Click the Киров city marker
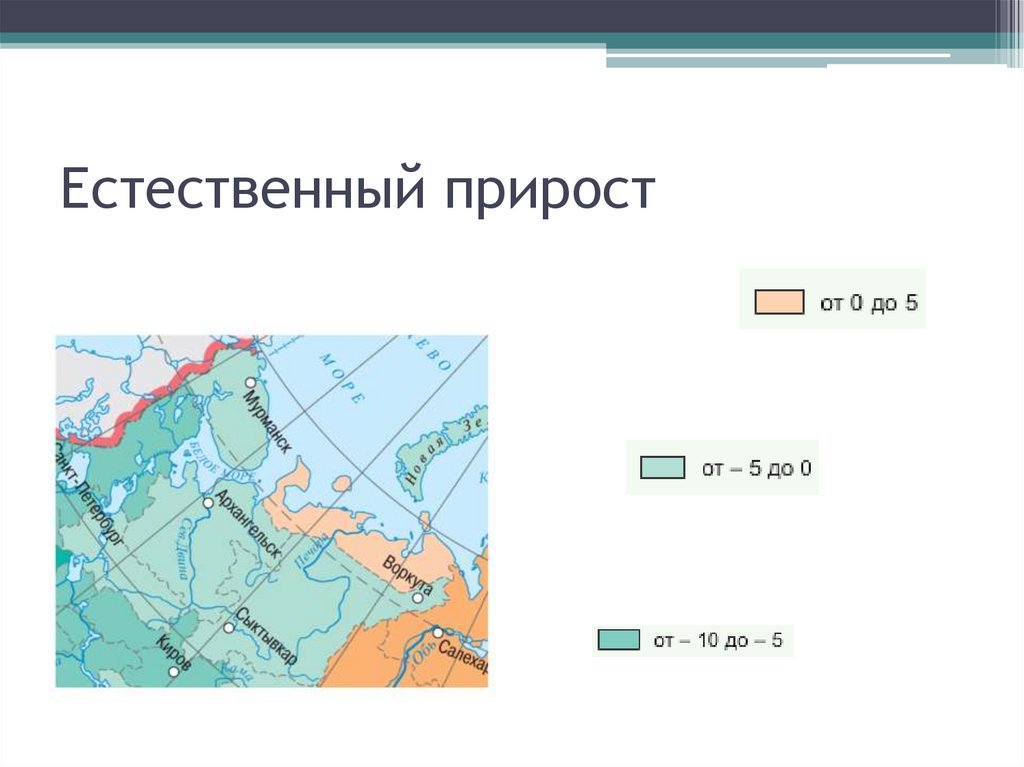This screenshot has height=767, width=1024. coord(173,672)
